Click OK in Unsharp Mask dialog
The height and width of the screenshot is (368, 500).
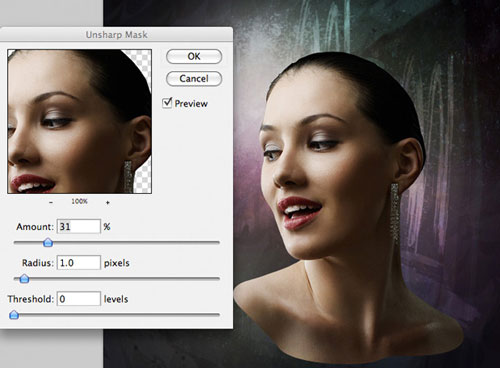tap(194, 56)
